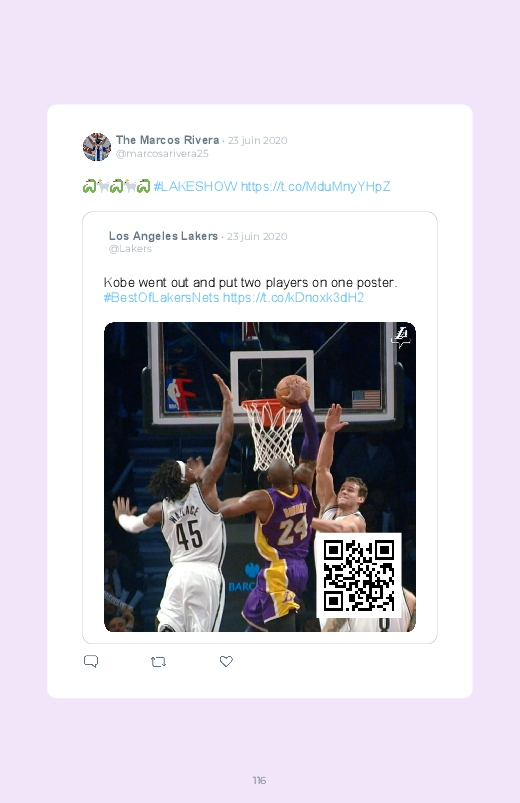Click page number 116 at bottom

tap(259, 780)
